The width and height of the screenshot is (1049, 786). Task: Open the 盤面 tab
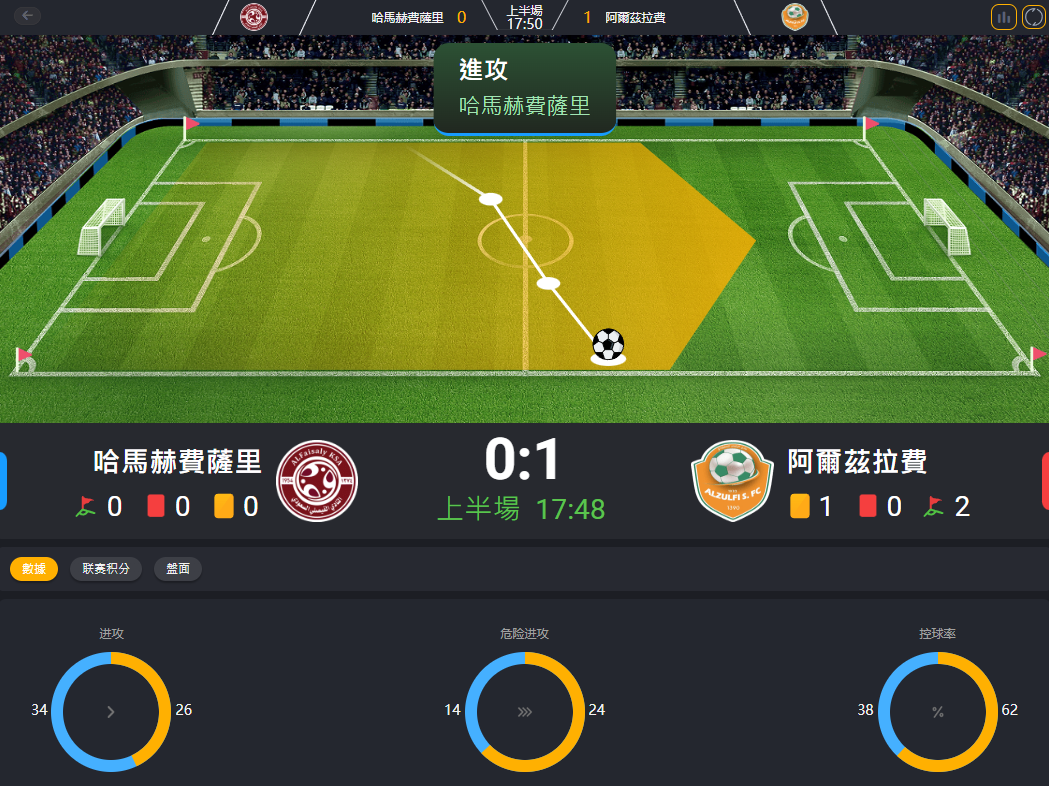tap(178, 569)
